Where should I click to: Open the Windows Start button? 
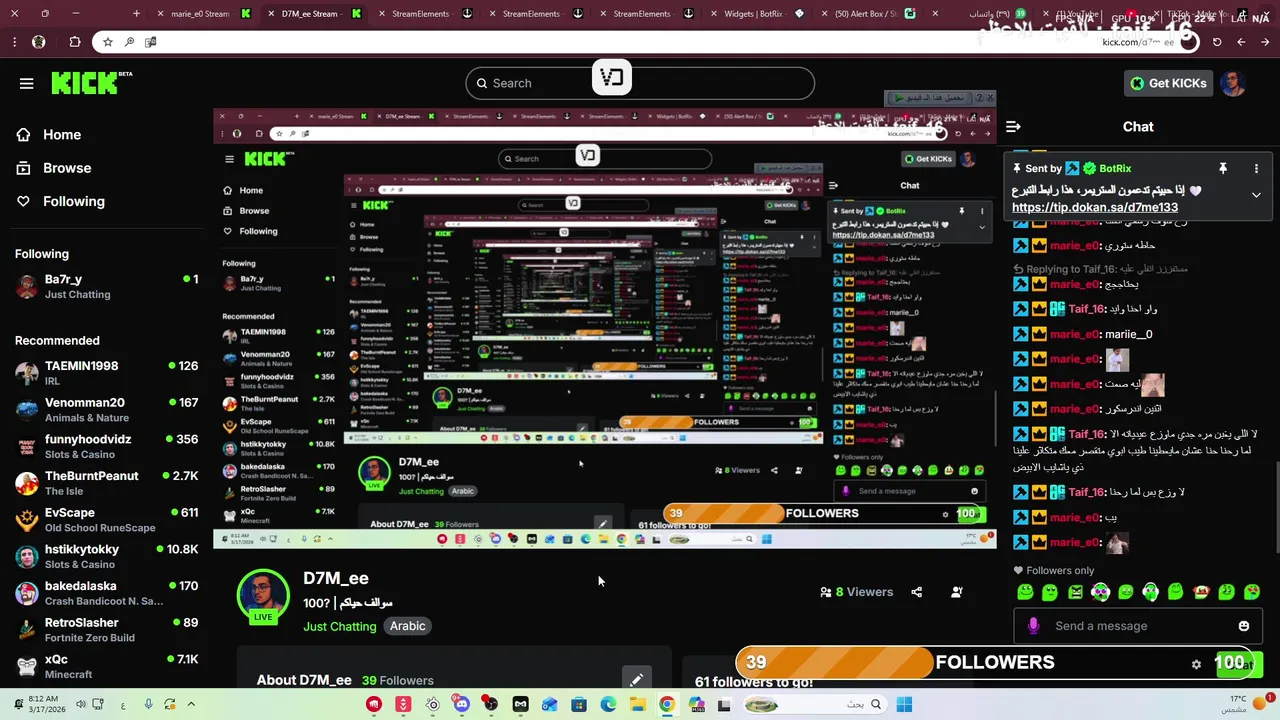904,704
